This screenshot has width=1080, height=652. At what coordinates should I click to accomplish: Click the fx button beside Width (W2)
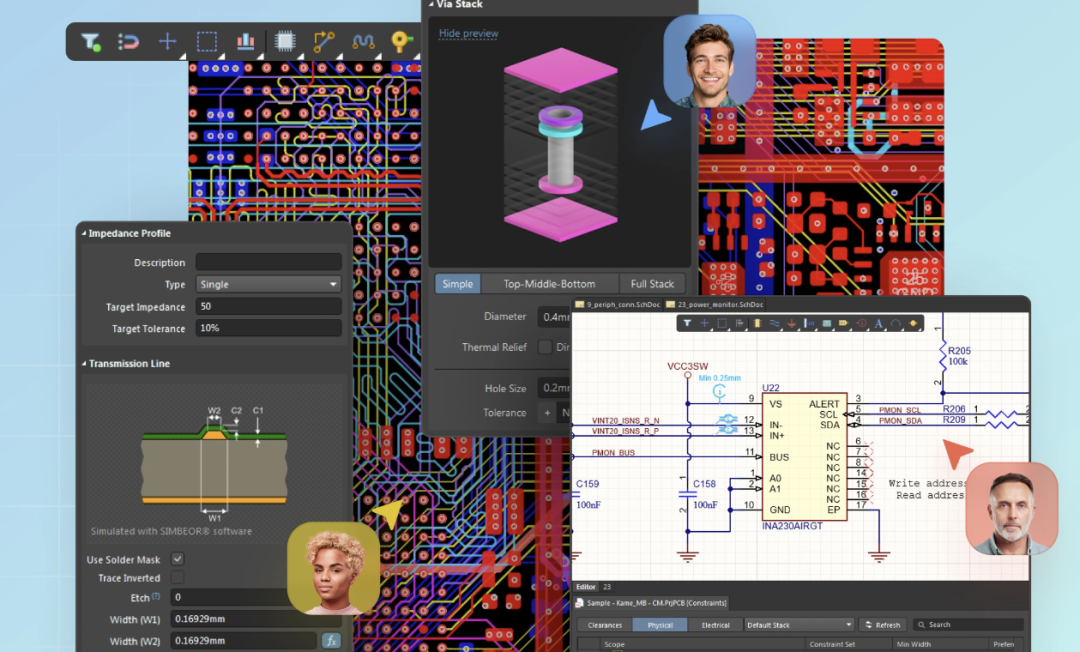pos(331,641)
